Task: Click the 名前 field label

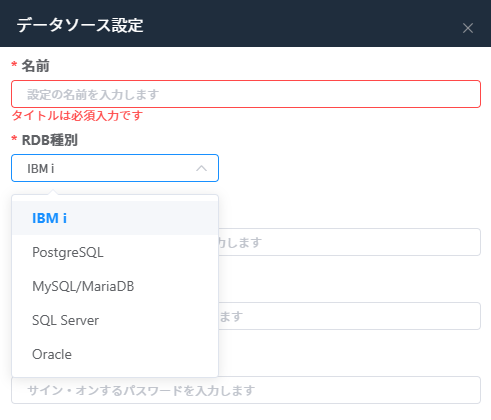Action: [35, 66]
